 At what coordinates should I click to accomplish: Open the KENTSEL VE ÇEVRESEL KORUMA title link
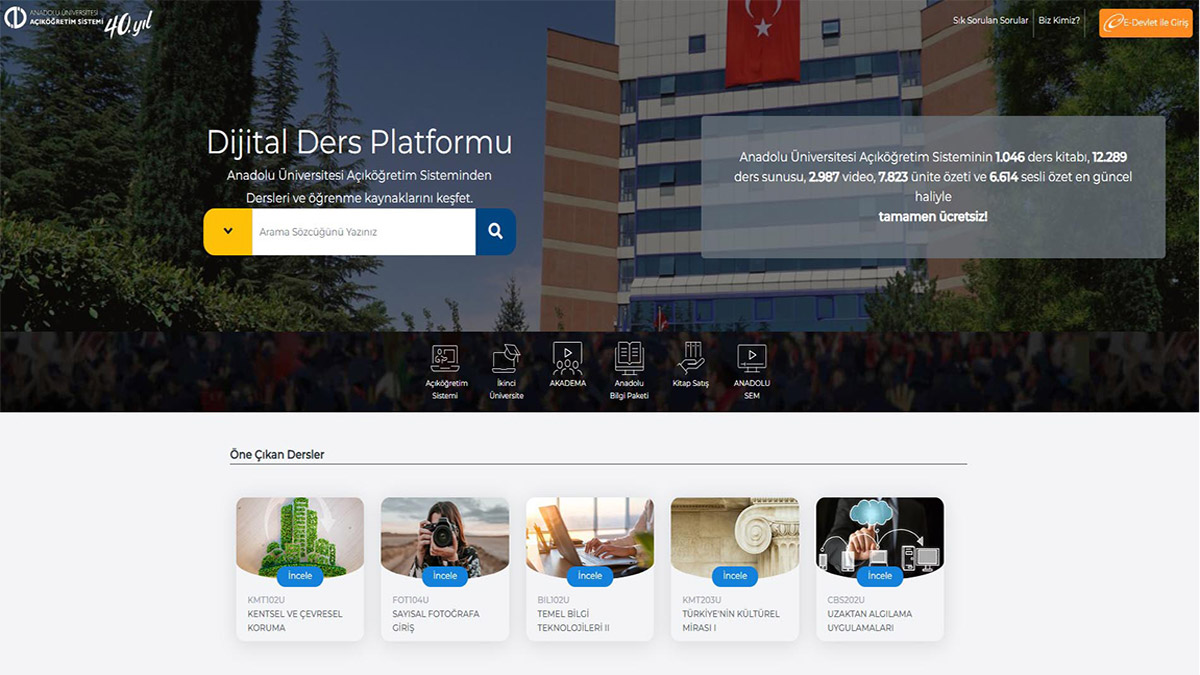[x=281, y=621]
